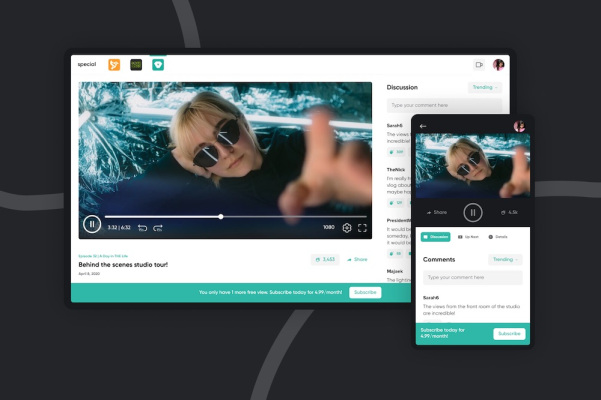
Task: Go back using mobile arrow icon
Action: pyautogui.click(x=423, y=126)
